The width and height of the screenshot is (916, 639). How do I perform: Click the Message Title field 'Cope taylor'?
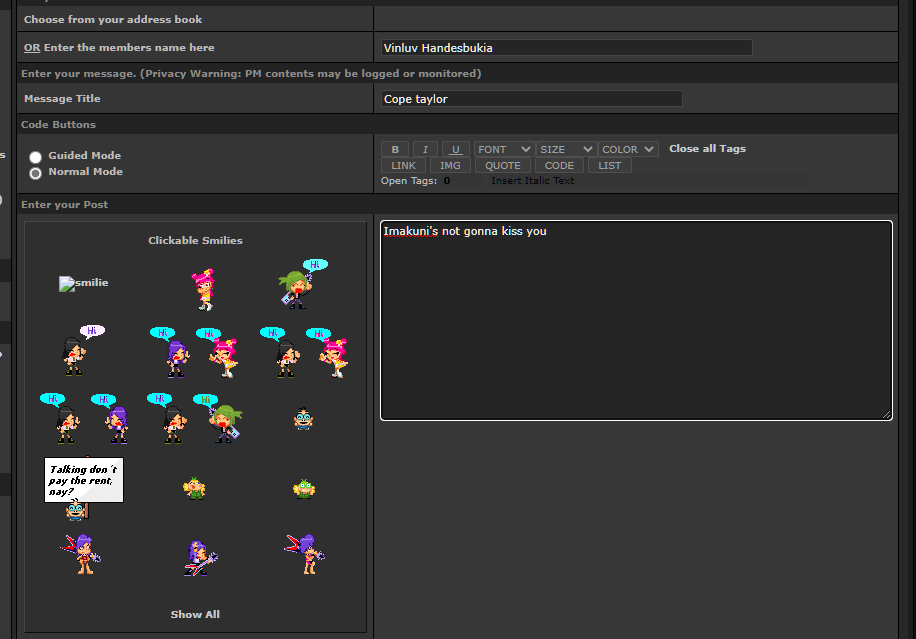tap(532, 99)
